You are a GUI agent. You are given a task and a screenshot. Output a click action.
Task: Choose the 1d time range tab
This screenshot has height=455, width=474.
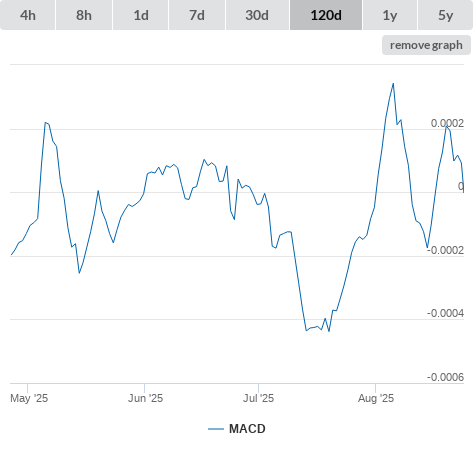click(141, 15)
